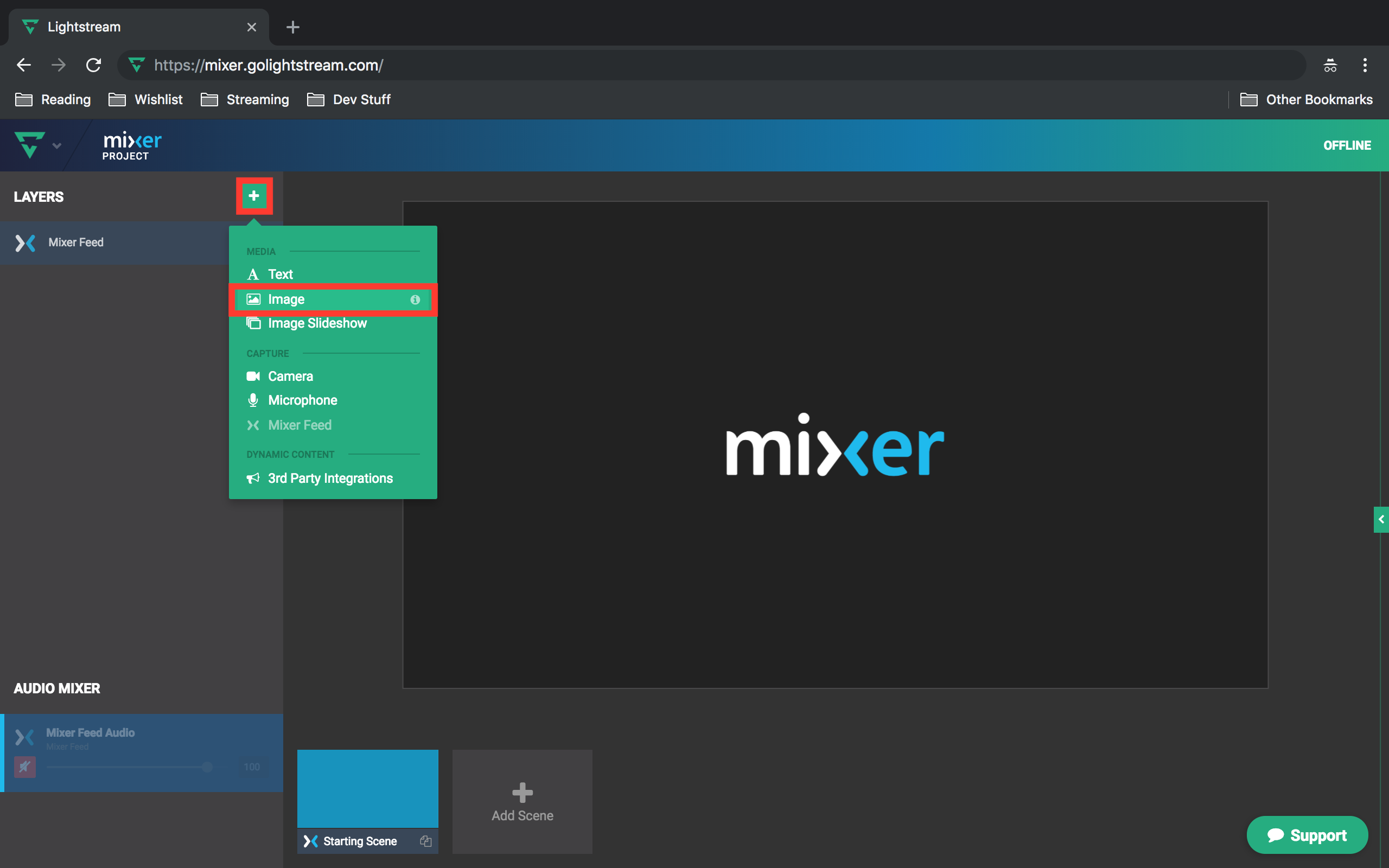
Task: Add a Microphone capture source
Action: coord(302,400)
